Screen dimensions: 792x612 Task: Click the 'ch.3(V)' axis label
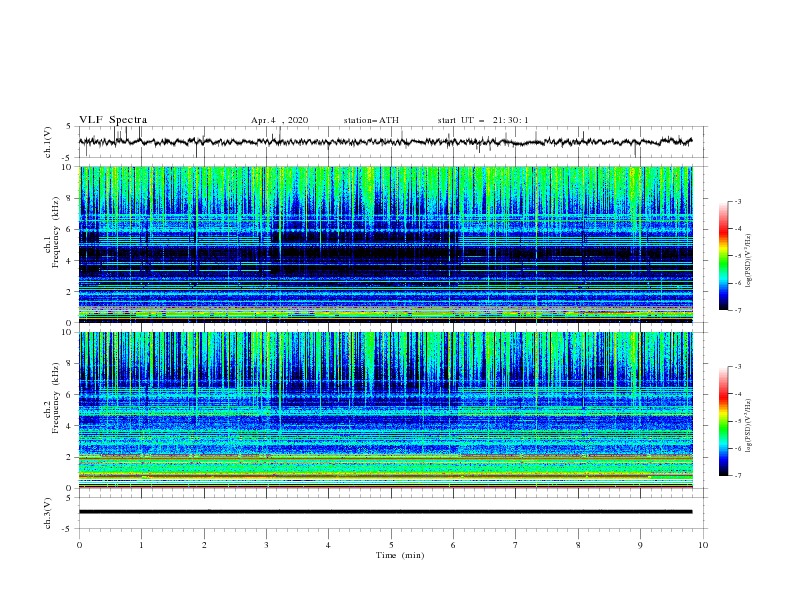(48, 513)
